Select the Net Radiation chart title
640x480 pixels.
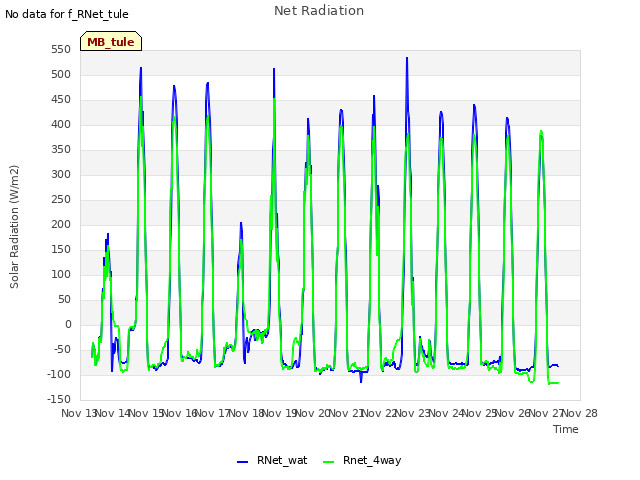point(319,11)
